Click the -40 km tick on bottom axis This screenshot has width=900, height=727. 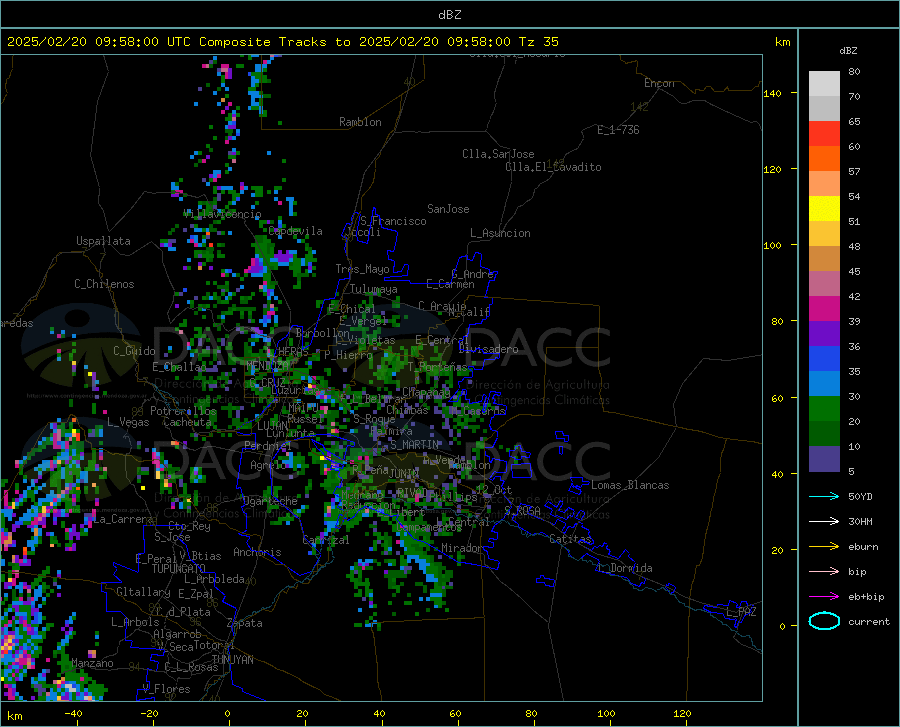[x=73, y=713]
